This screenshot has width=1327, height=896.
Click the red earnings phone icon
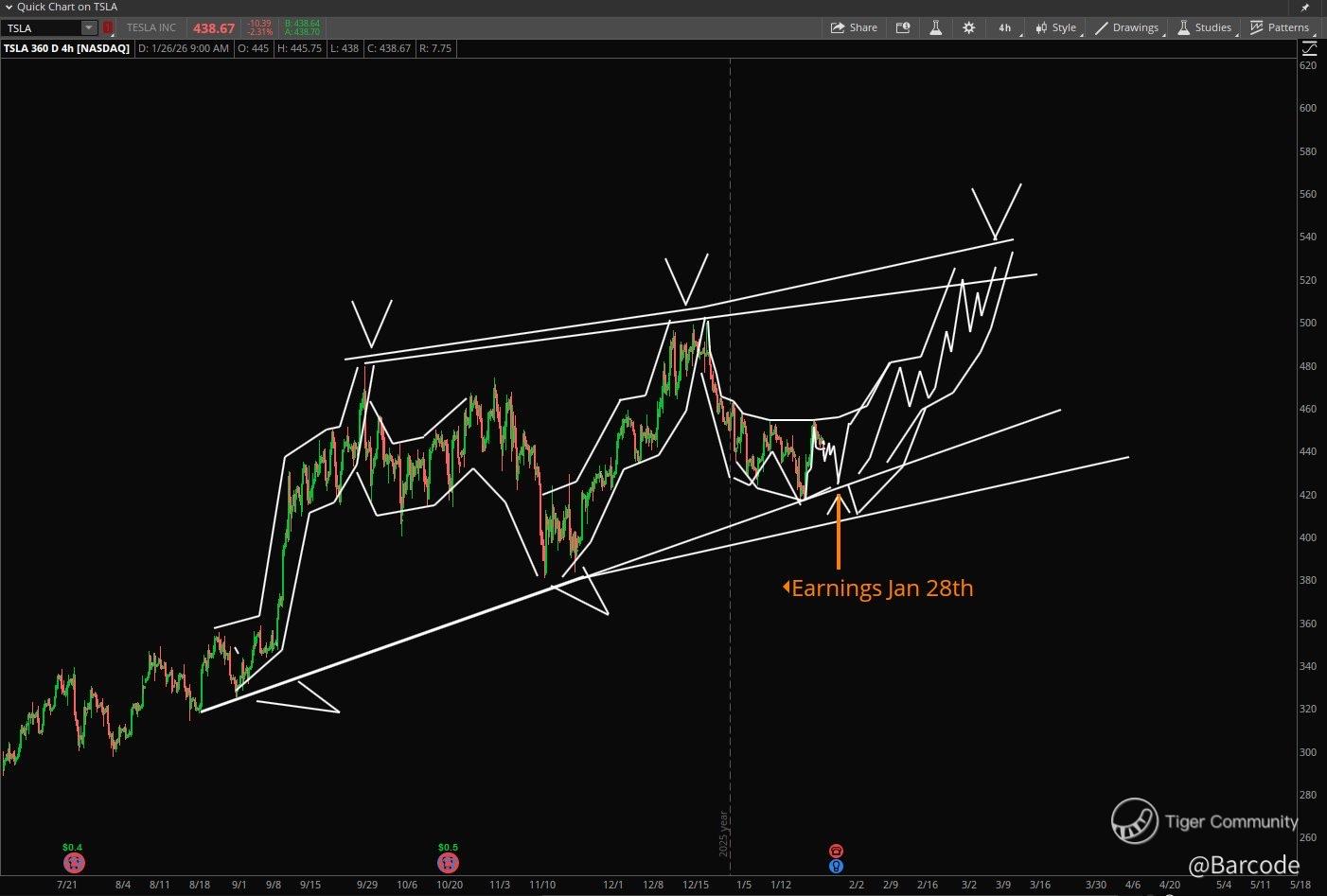point(836,852)
